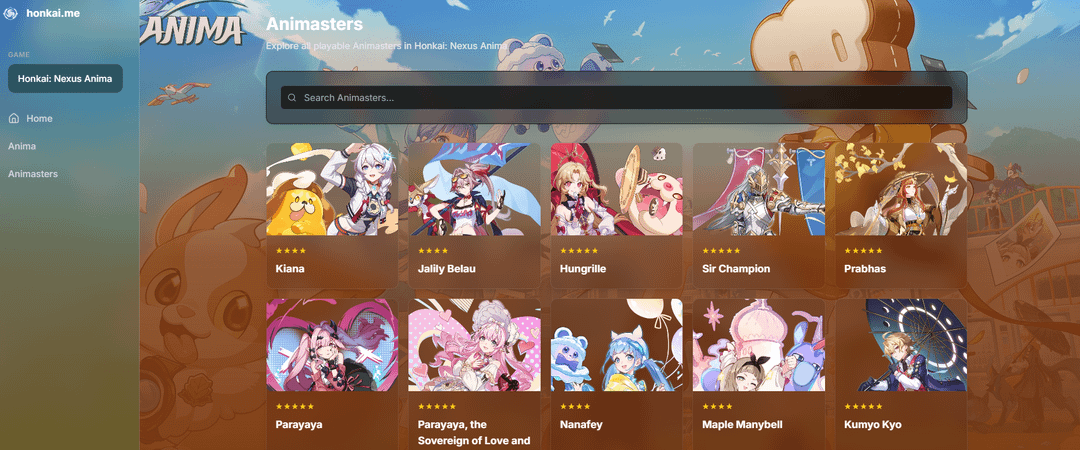The width and height of the screenshot is (1080, 450).
Task: Click the ANIMA game logo graphic
Action: [x=192, y=28]
